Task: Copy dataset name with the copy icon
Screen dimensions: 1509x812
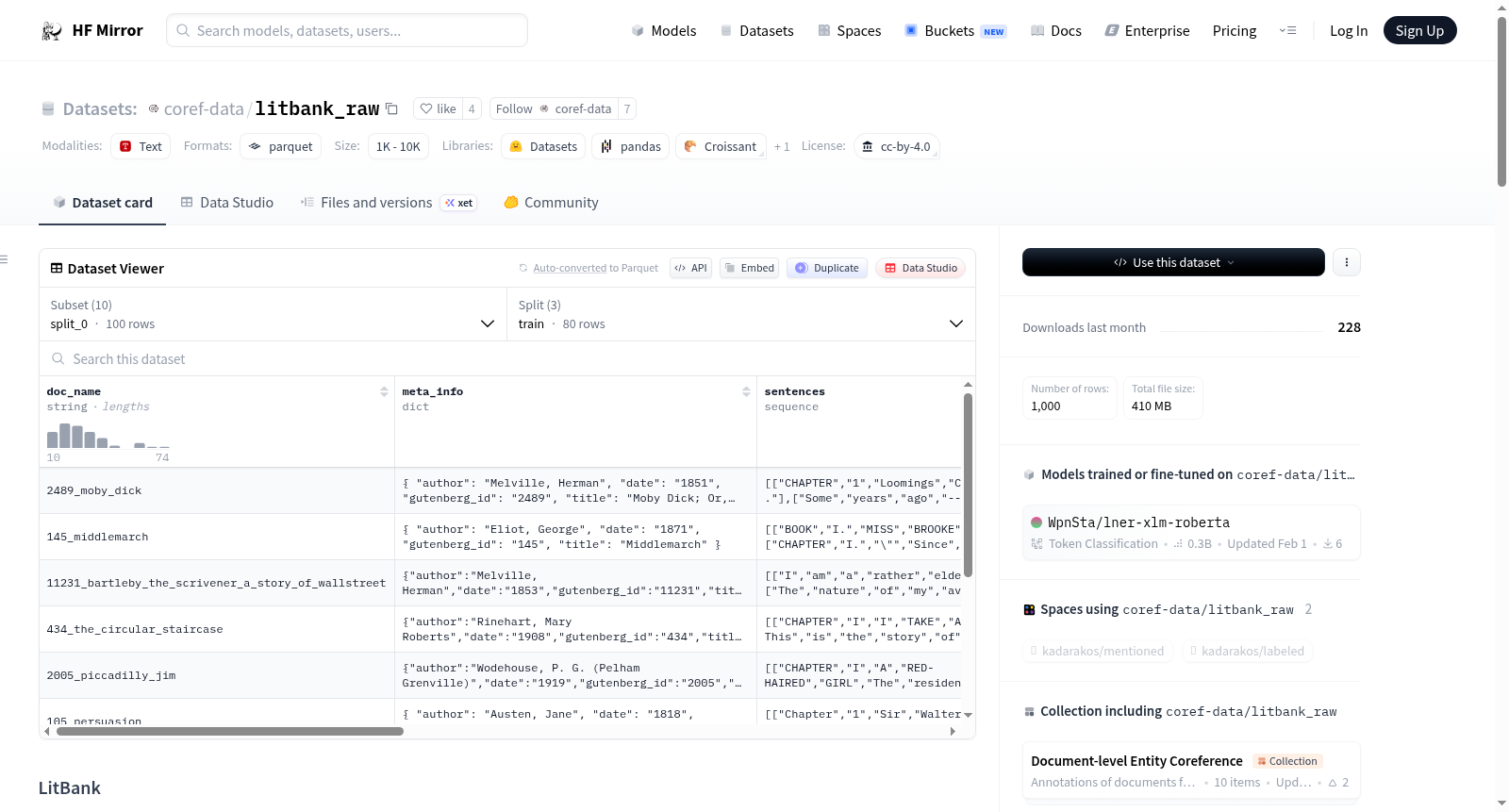Action: 392,108
